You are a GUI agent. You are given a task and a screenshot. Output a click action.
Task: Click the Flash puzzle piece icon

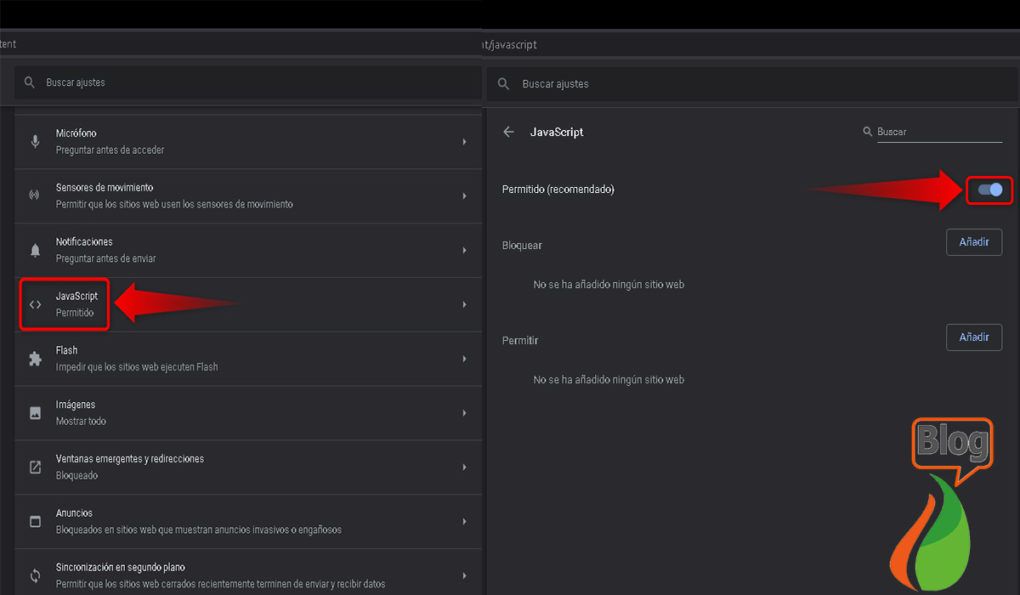36,356
